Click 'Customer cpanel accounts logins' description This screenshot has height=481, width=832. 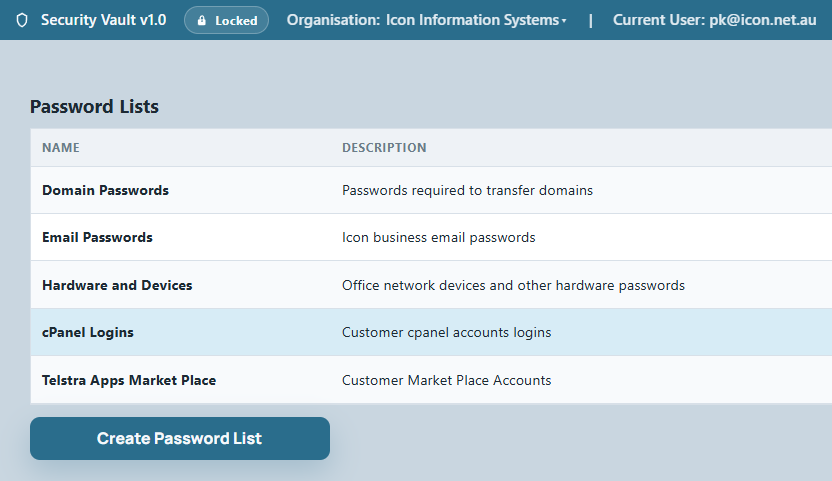447,332
